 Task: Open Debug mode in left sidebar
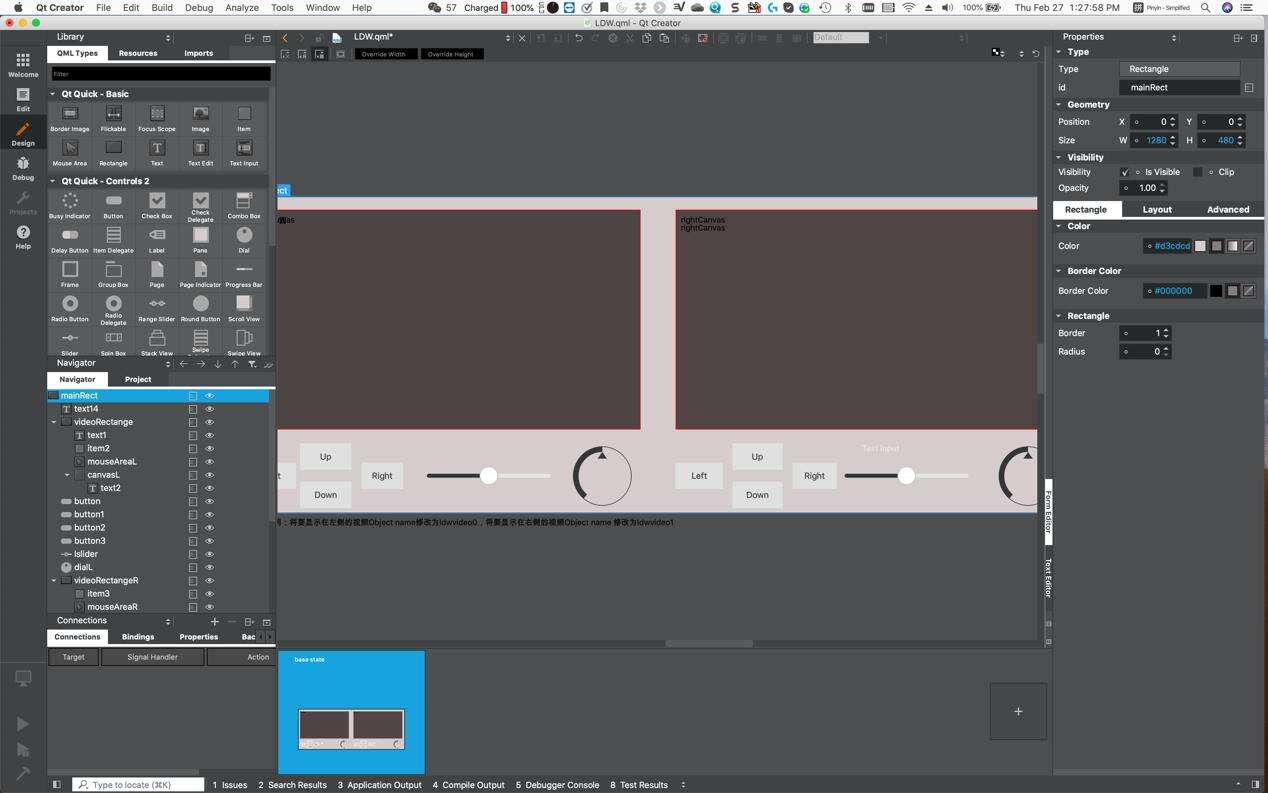pyautogui.click(x=23, y=167)
